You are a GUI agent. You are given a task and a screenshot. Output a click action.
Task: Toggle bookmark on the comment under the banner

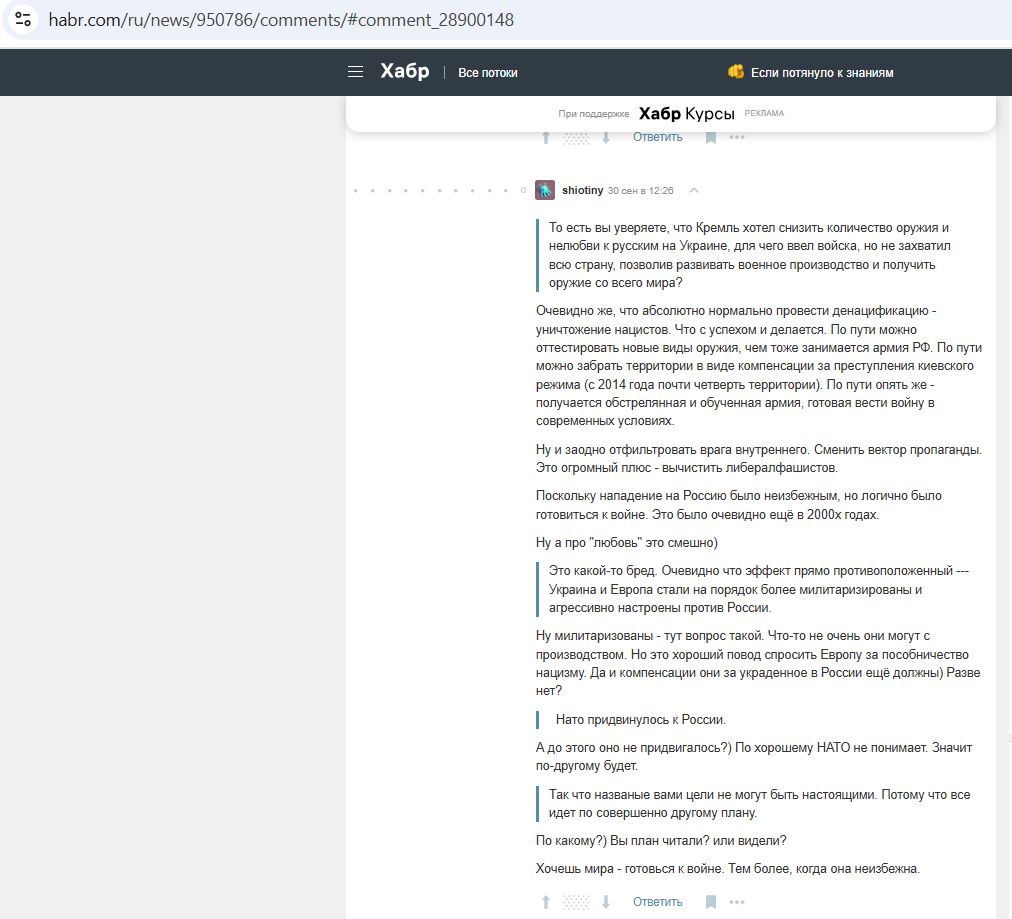click(711, 138)
